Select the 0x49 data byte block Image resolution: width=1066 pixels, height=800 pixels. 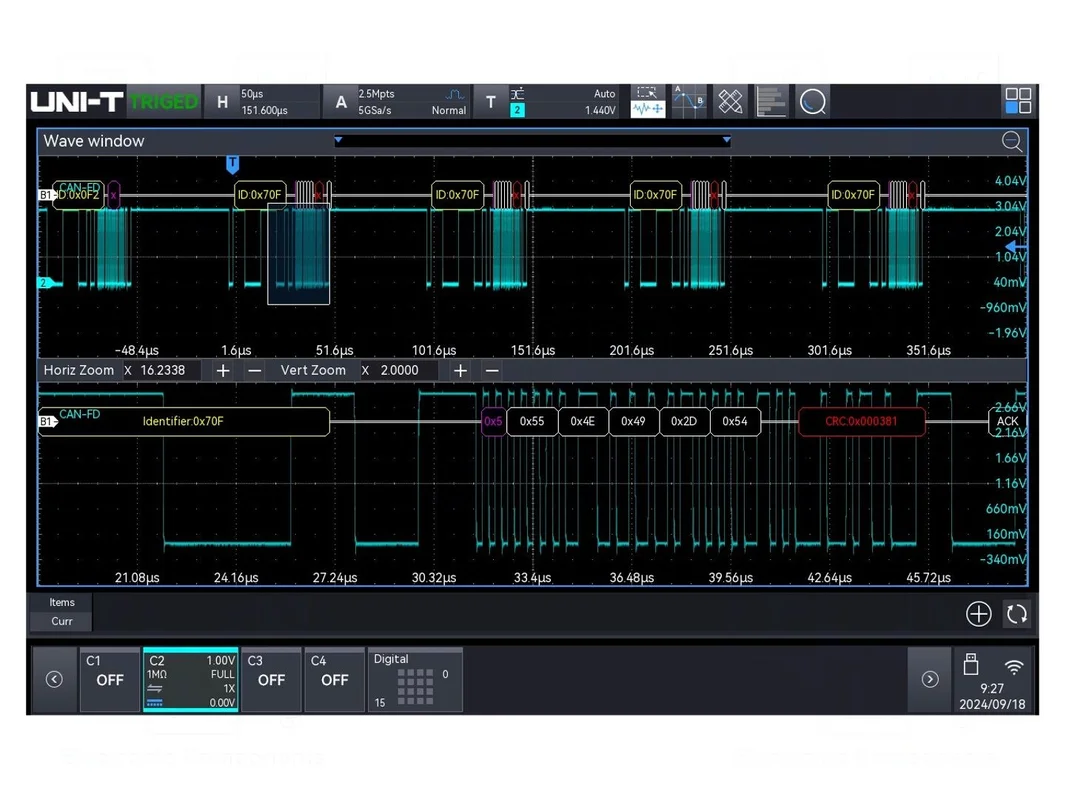point(633,421)
